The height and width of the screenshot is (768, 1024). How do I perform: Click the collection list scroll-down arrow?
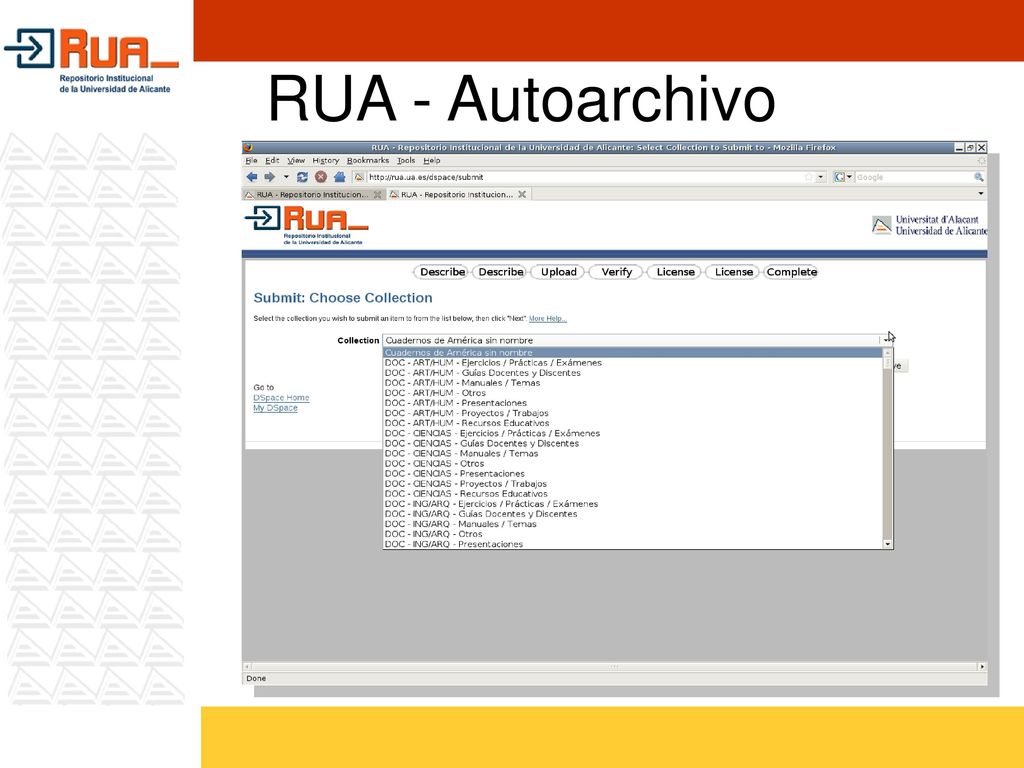tap(888, 544)
